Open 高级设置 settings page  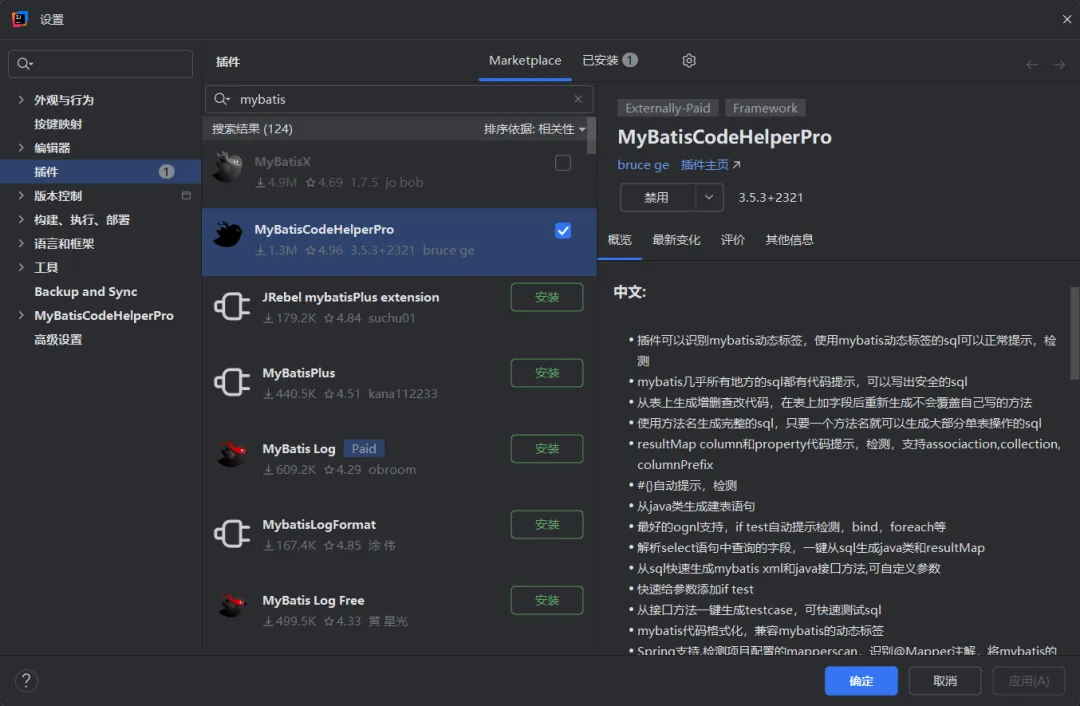click(58, 340)
